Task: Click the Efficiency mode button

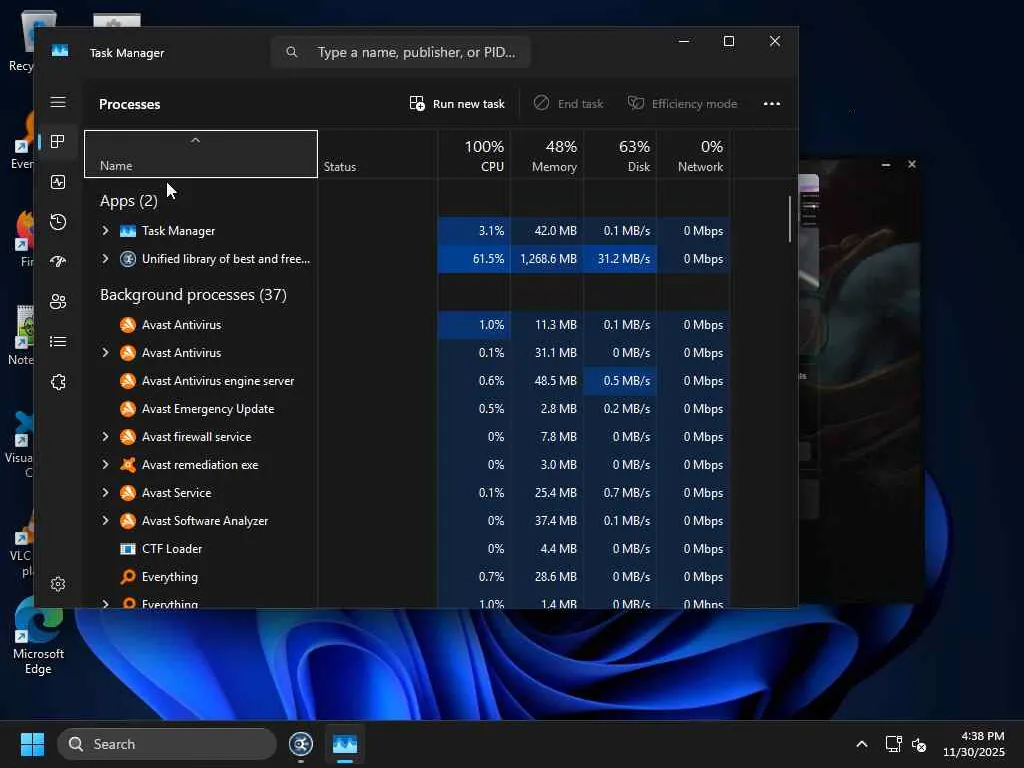Action: point(682,104)
